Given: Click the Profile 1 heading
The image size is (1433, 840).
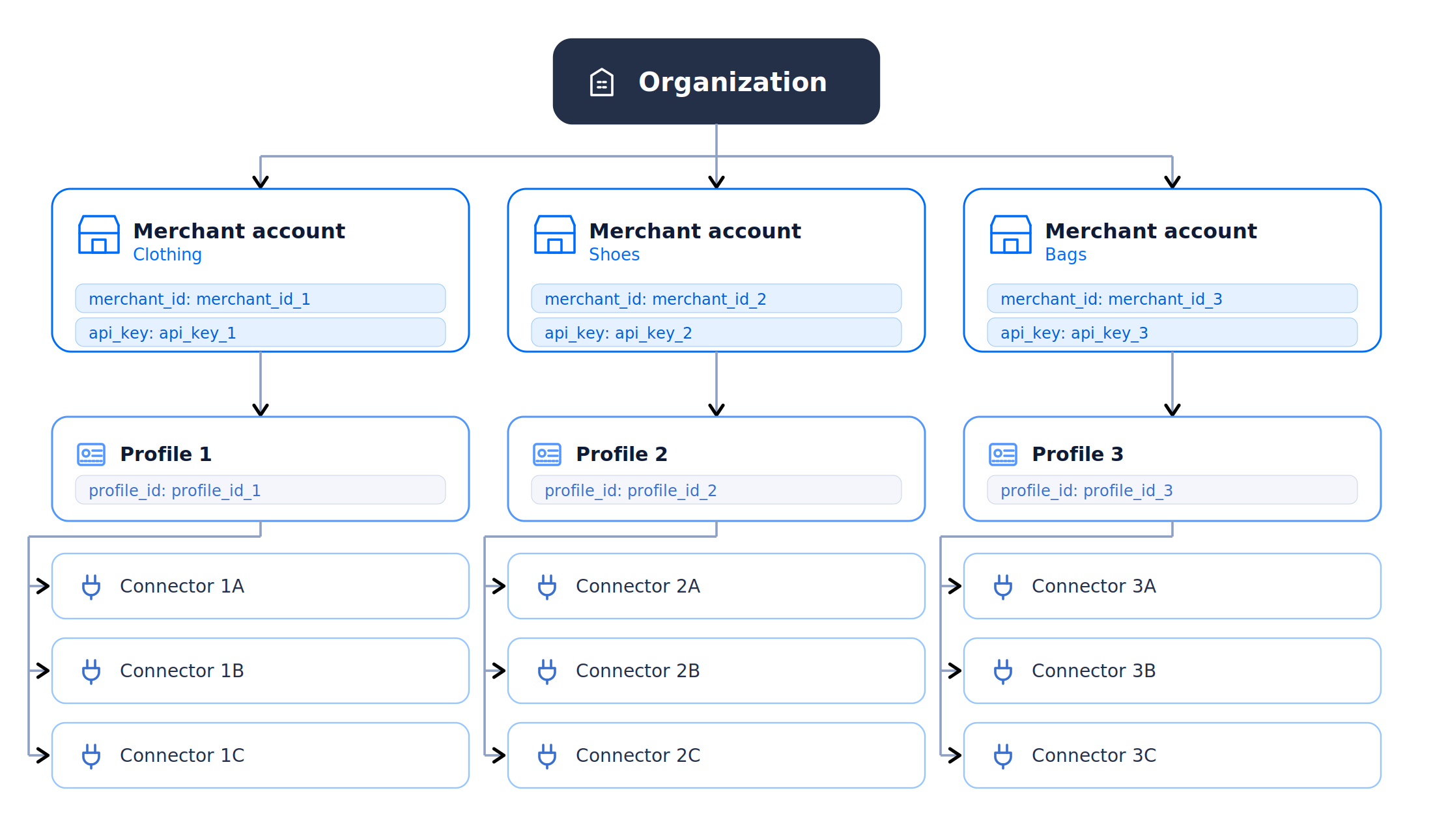Looking at the screenshot, I should (166, 454).
